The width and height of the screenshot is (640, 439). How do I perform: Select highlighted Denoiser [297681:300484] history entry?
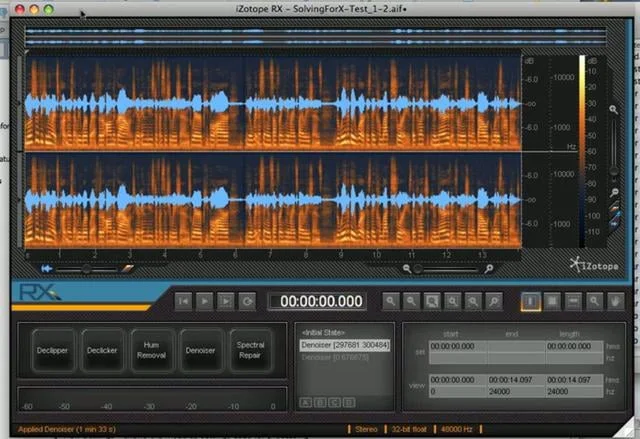345,345
